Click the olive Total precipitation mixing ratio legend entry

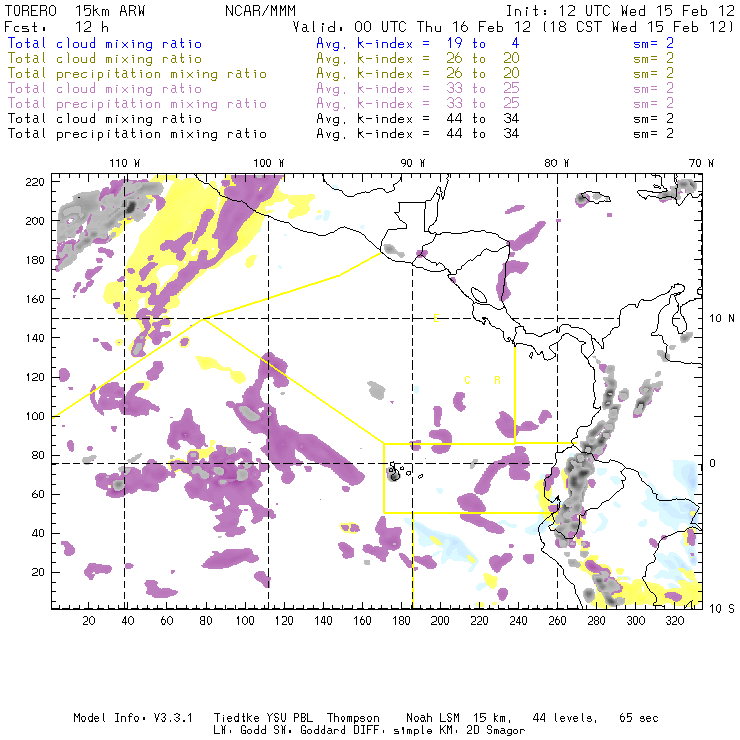(137, 74)
